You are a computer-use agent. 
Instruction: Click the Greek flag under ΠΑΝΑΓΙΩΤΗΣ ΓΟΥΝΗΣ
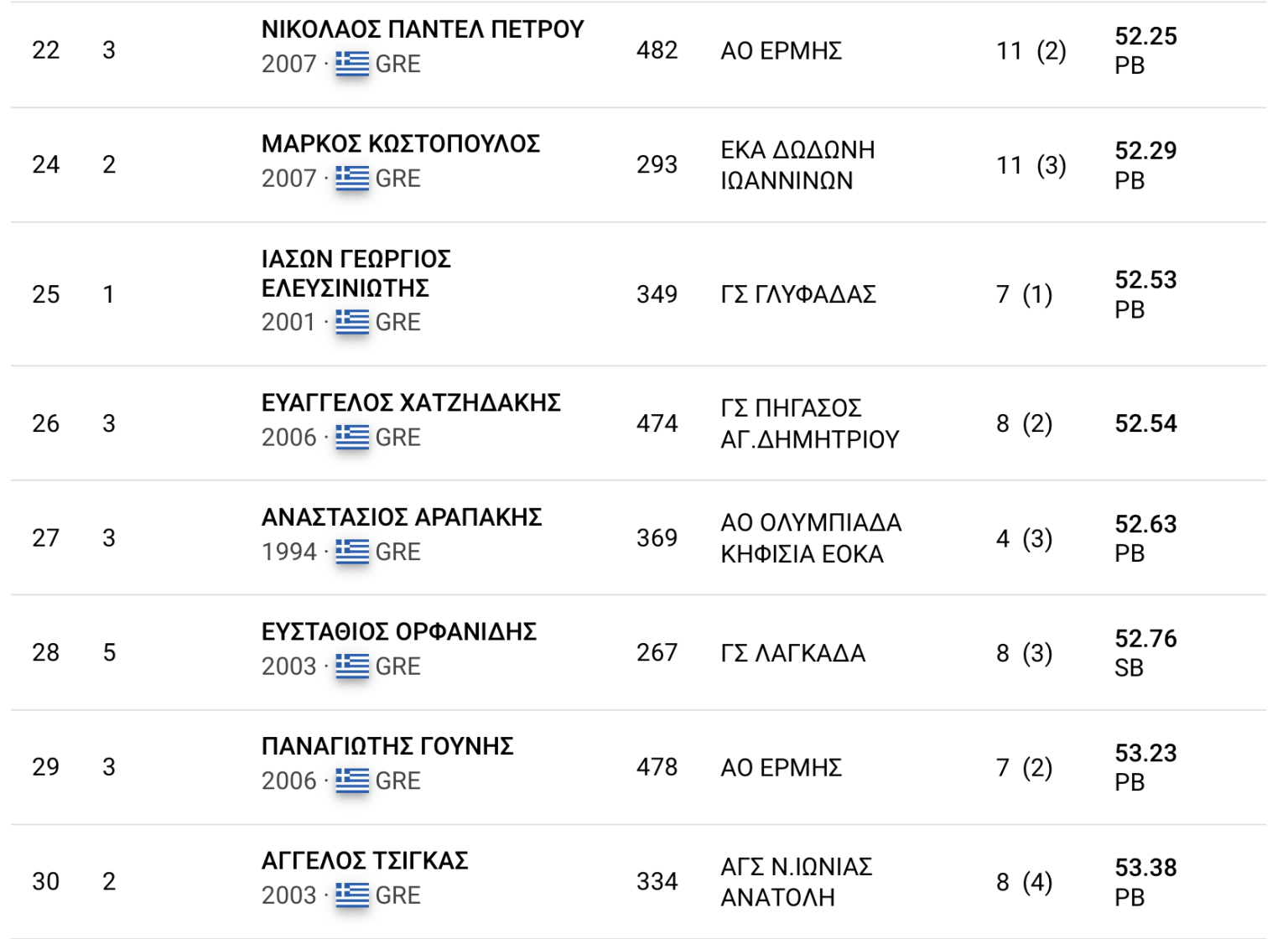pos(352,781)
